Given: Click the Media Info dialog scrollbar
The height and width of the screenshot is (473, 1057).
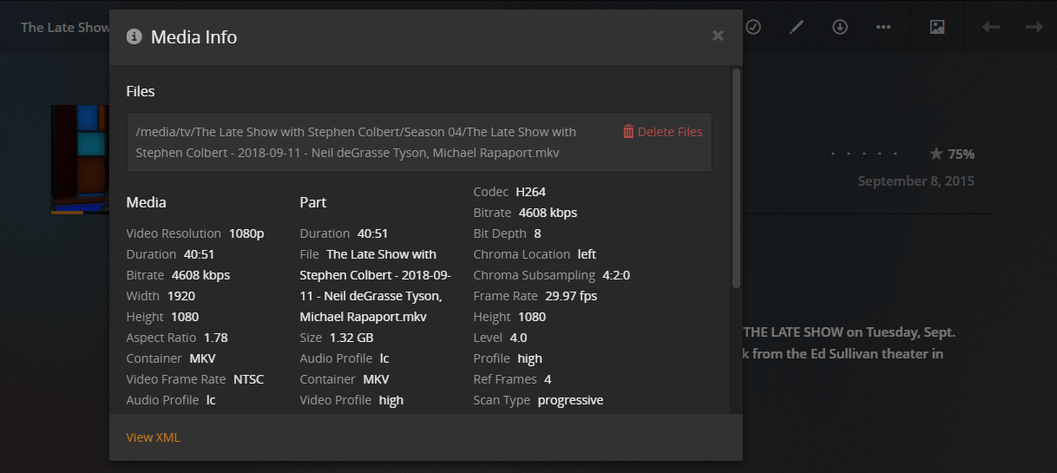Looking at the screenshot, I should click(x=737, y=180).
